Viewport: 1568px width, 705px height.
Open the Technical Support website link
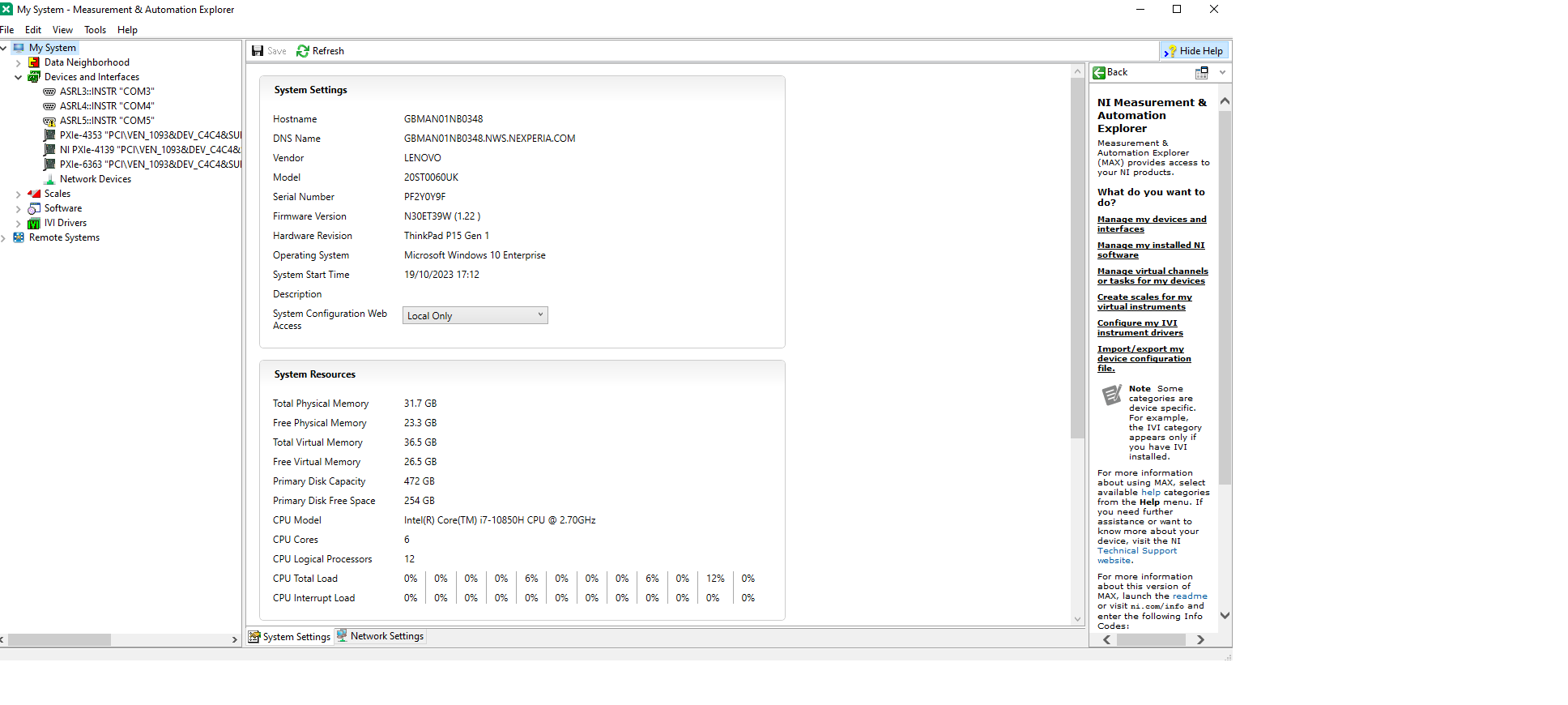[1137, 556]
